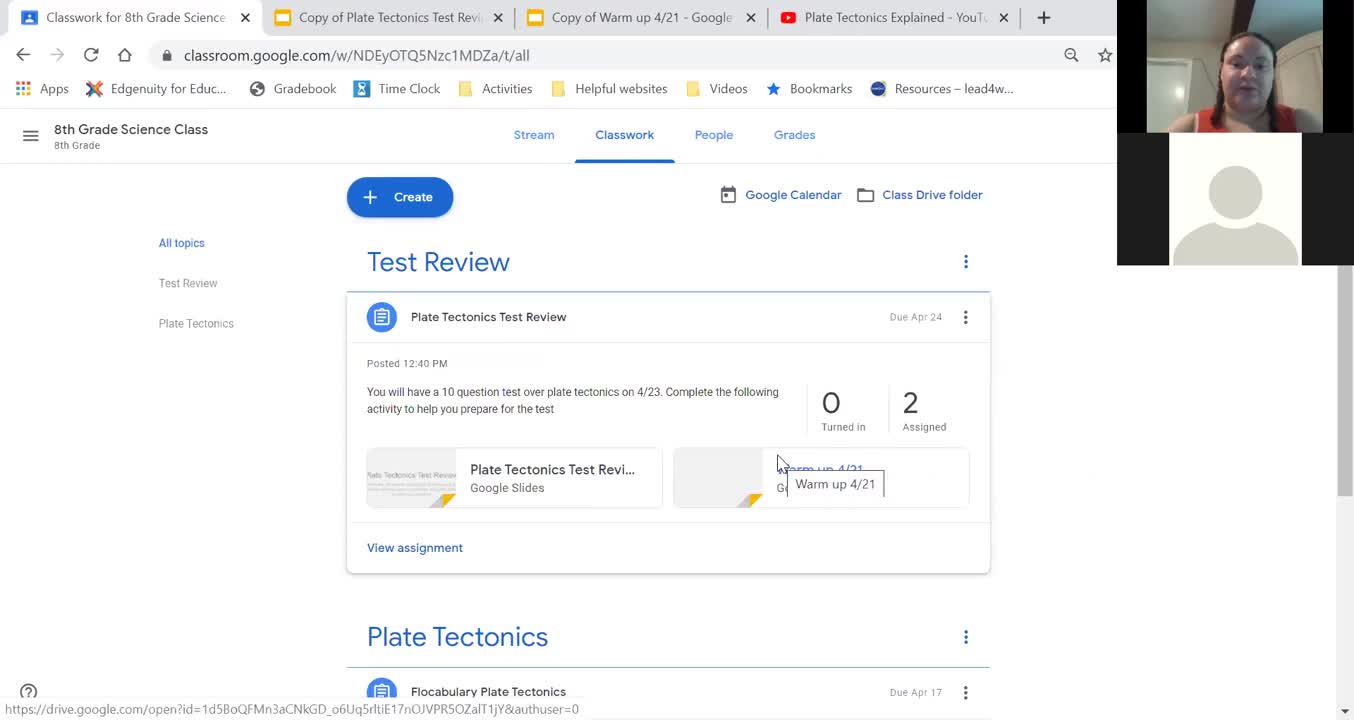Open the help question mark icon

[x=29, y=692]
